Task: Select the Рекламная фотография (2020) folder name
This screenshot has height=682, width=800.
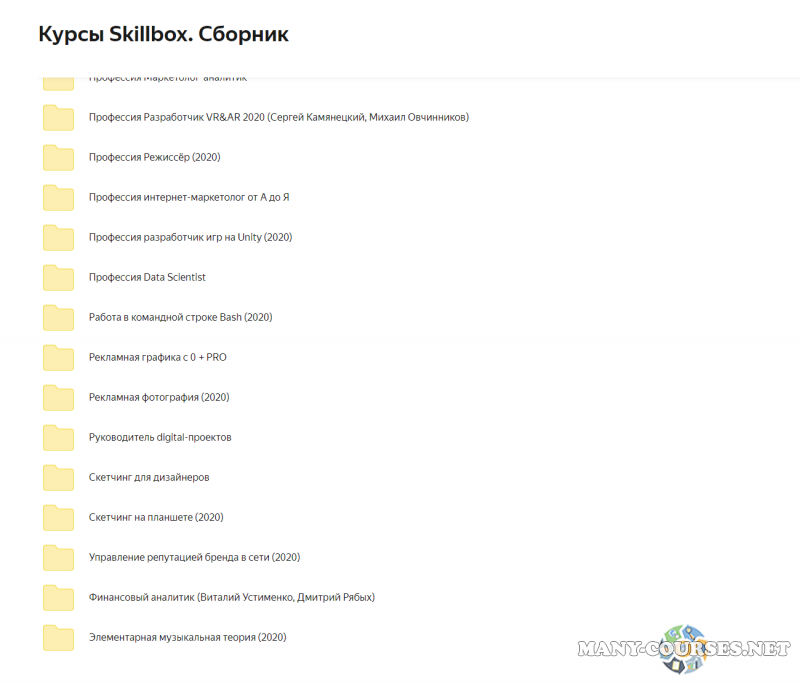Action: pos(159,397)
